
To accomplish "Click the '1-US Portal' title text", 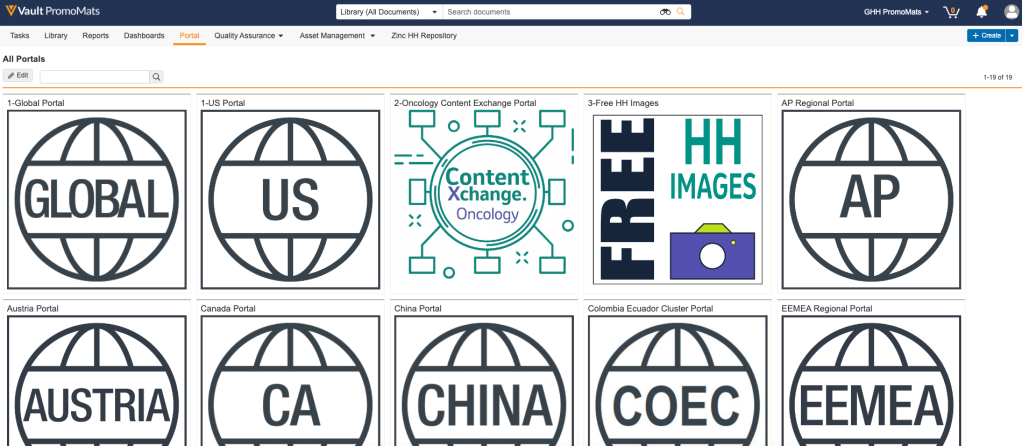I will tap(223, 103).
